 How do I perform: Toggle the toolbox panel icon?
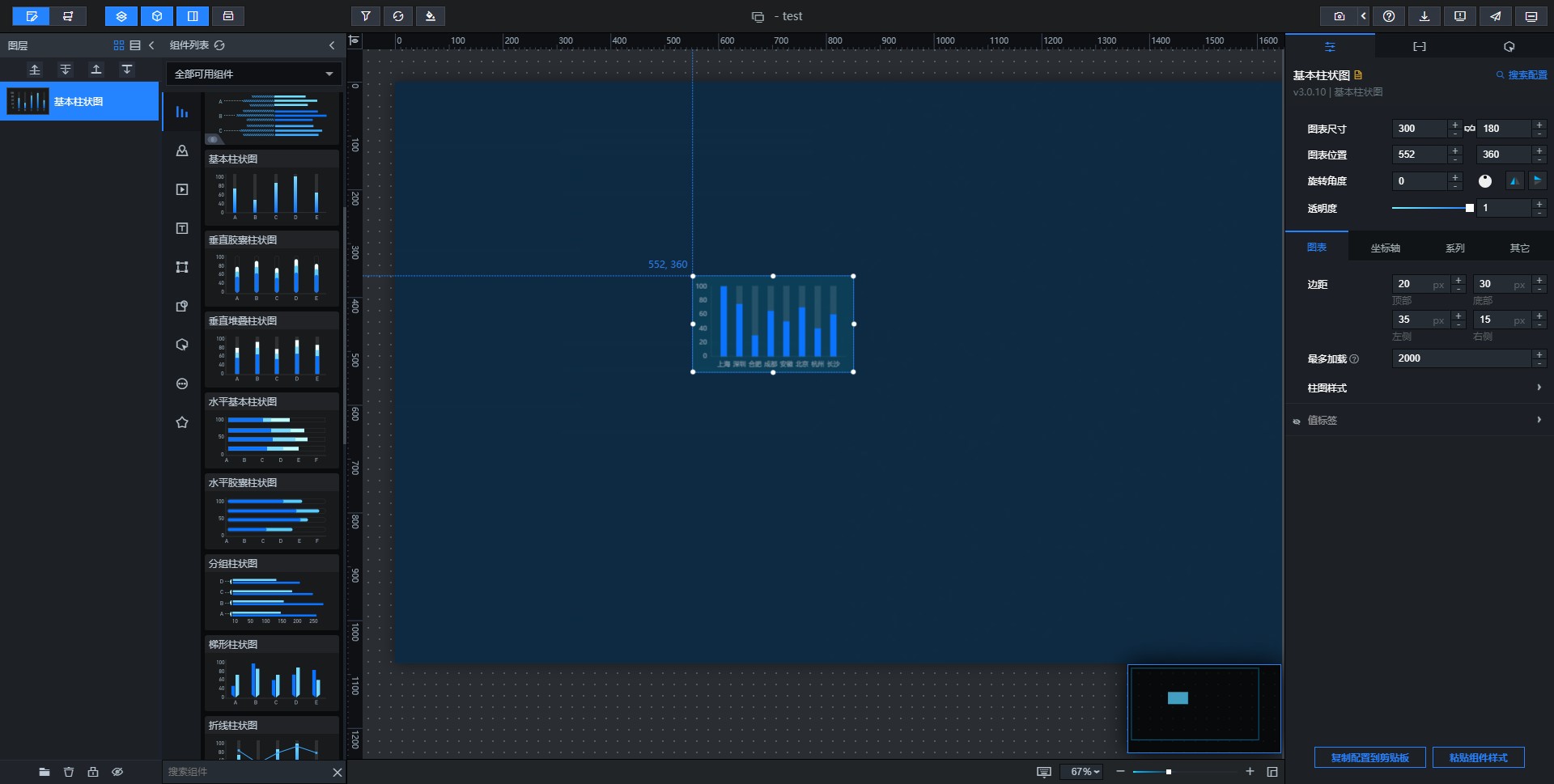pyautogui.click(x=228, y=16)
